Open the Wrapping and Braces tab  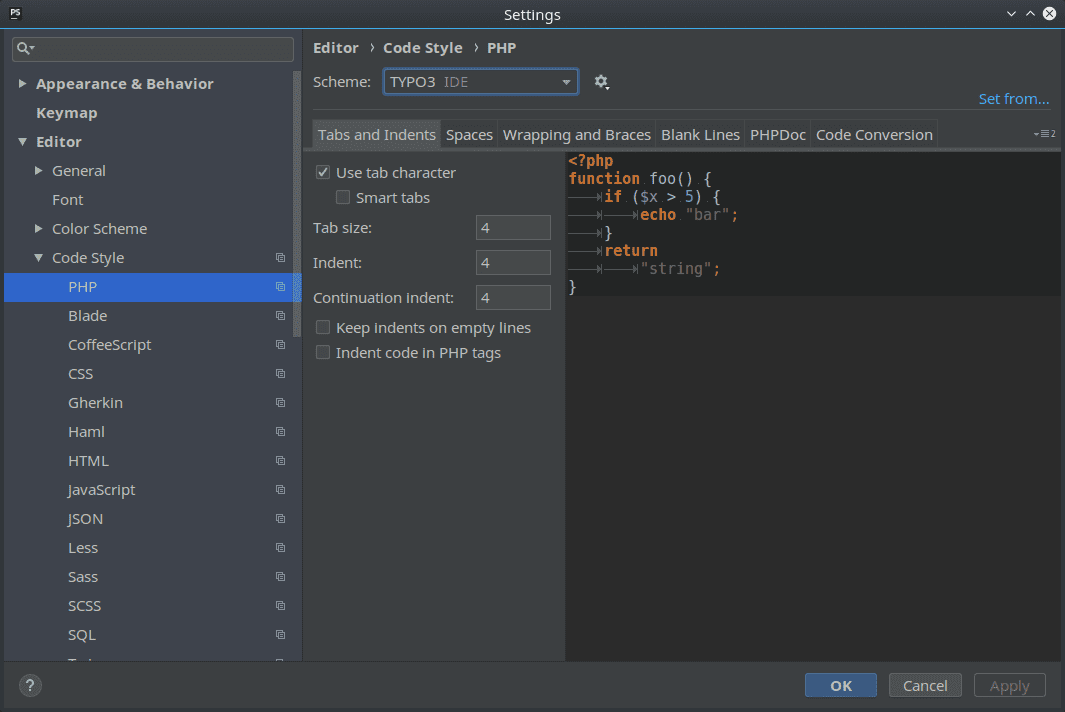577,135
